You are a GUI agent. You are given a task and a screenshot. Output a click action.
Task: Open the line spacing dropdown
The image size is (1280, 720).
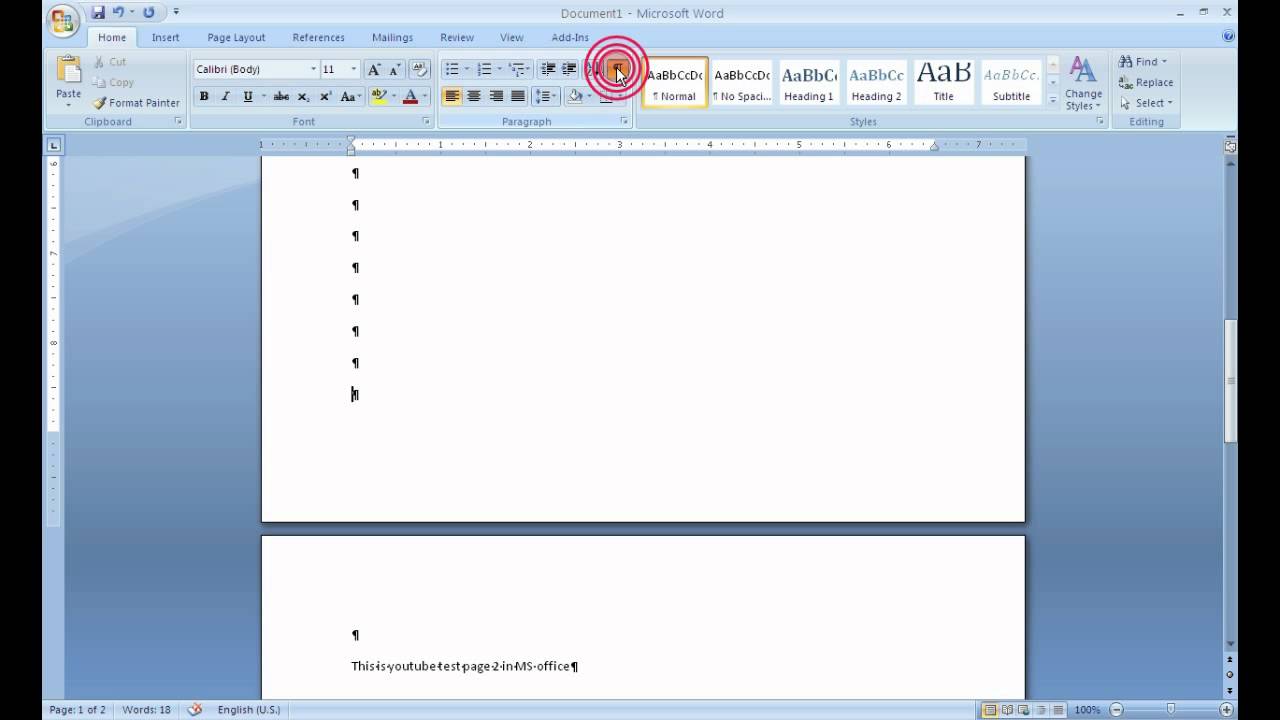(546, 97)
